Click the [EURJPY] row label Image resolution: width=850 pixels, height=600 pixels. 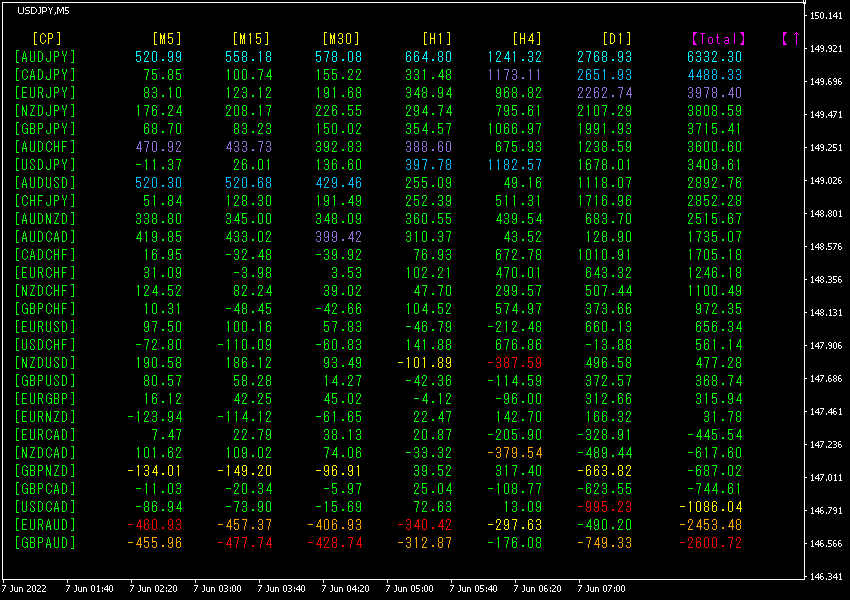tap(45, 93)
